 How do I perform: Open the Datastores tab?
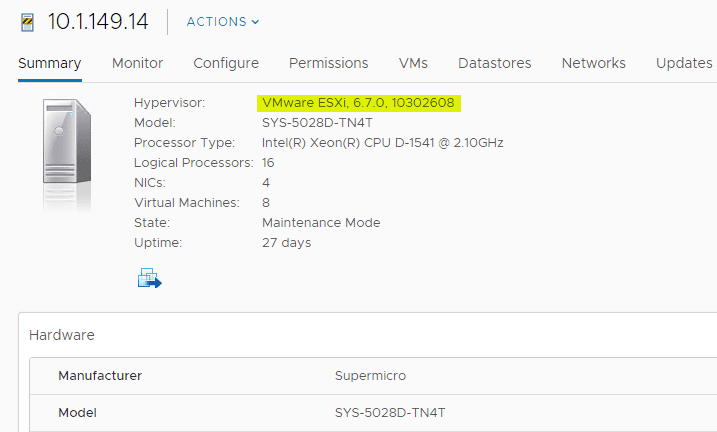[x=494, y=63]
